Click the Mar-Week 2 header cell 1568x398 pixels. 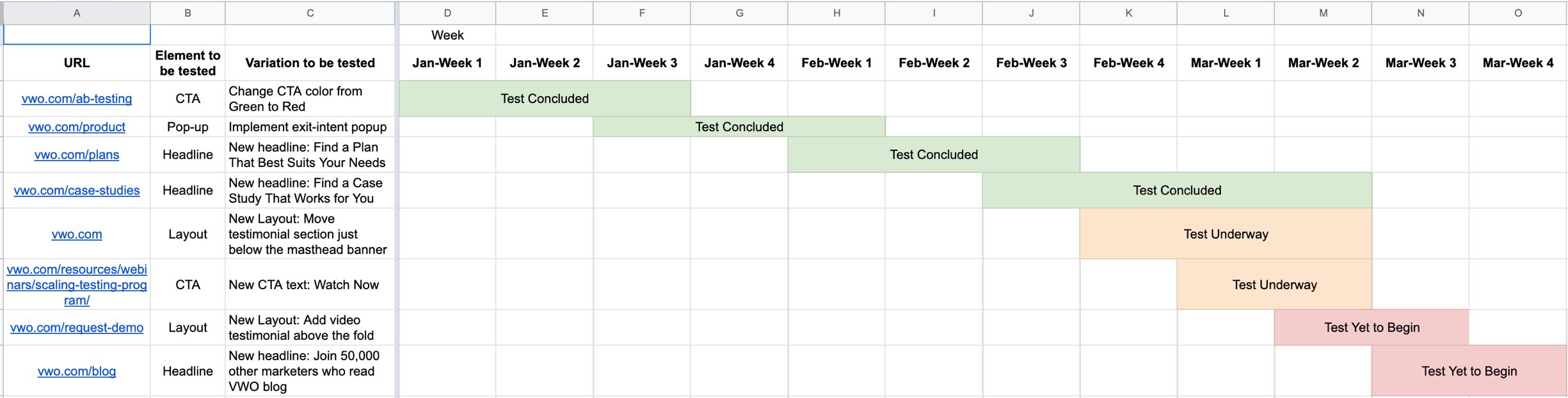click(x=1322, y=63)
